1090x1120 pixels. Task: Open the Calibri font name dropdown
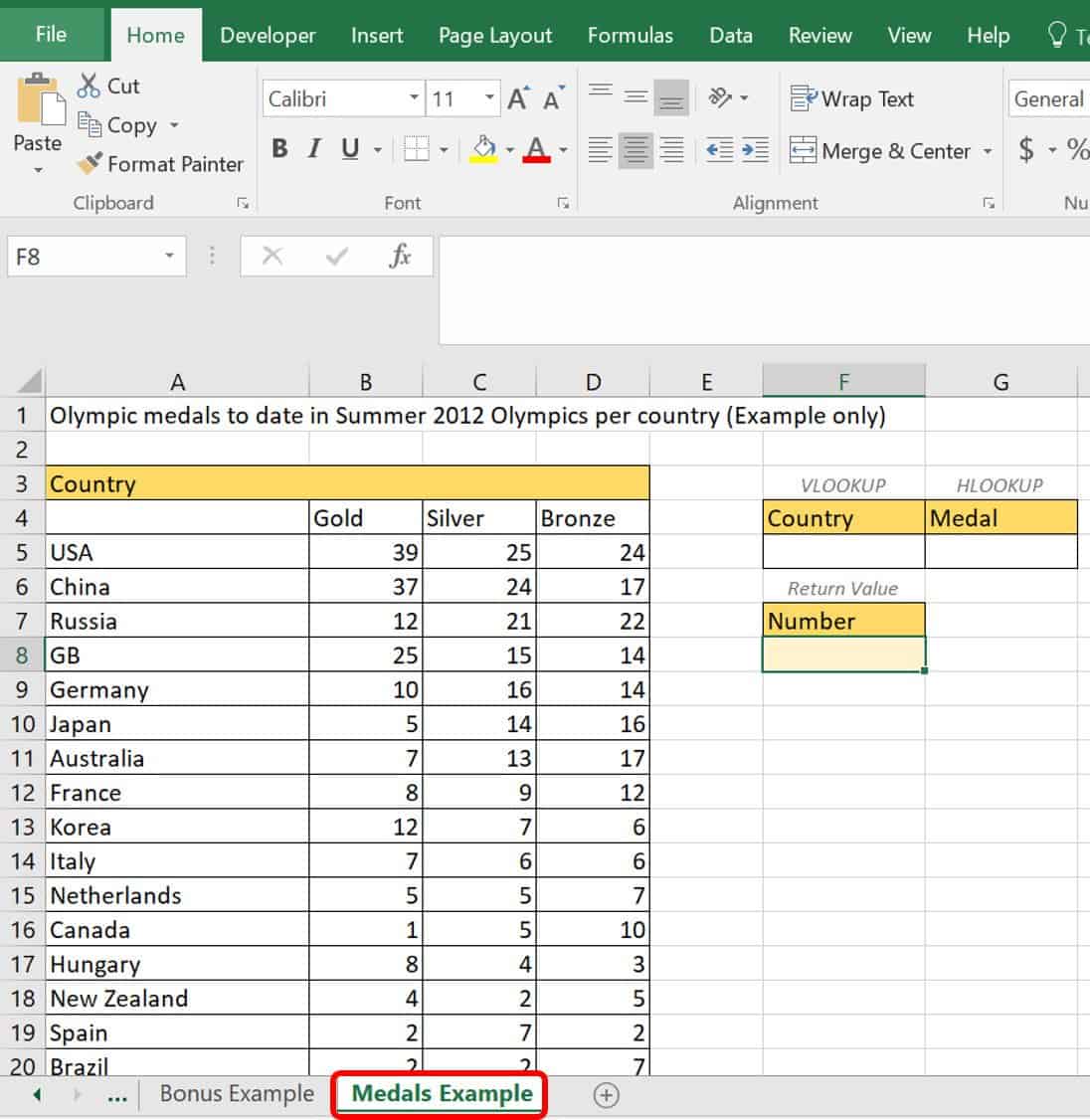tap(415, 97)
